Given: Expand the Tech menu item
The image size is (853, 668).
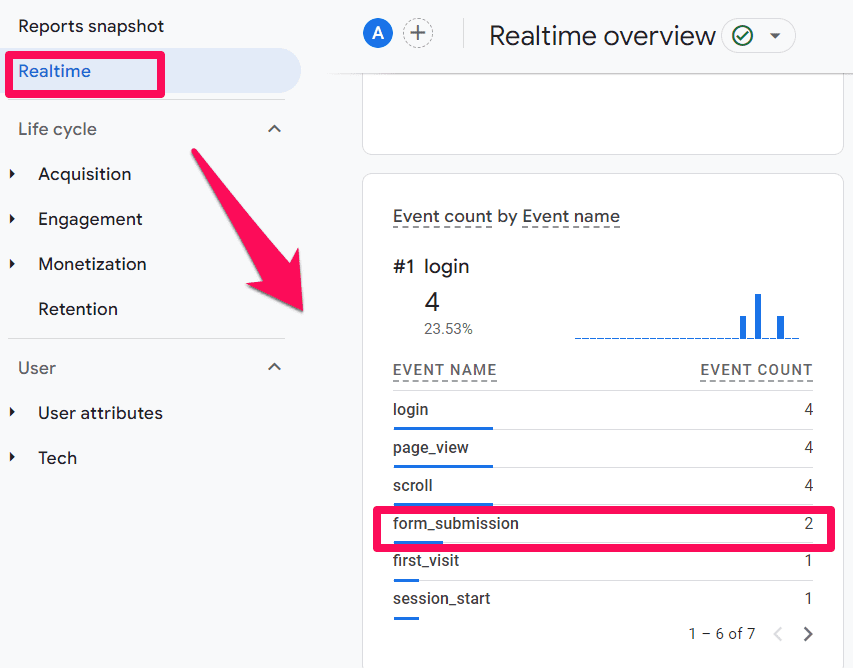Looking at the screenshot, I should click(57, 458).
